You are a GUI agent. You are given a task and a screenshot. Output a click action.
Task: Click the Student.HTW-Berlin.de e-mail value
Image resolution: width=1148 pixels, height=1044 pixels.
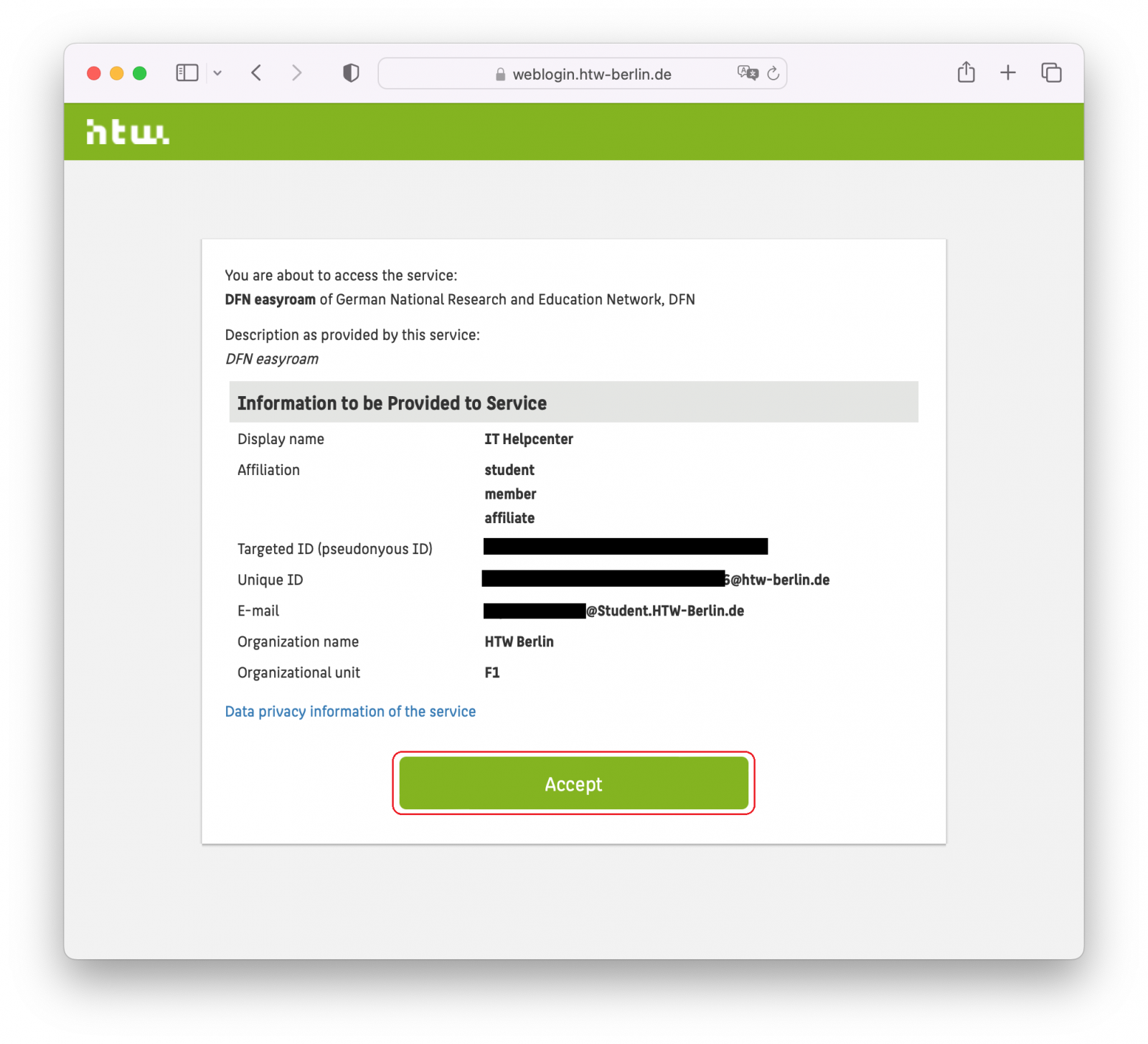pyautogui.click(x=664, y=611)
